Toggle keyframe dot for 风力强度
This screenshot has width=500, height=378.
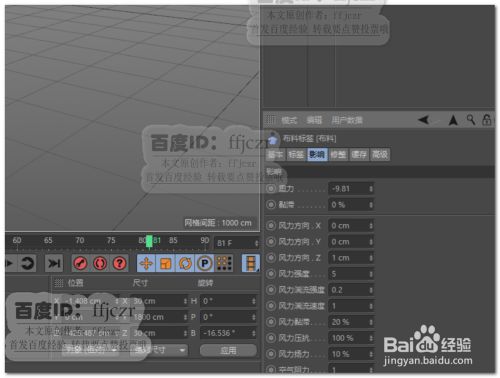271,274
